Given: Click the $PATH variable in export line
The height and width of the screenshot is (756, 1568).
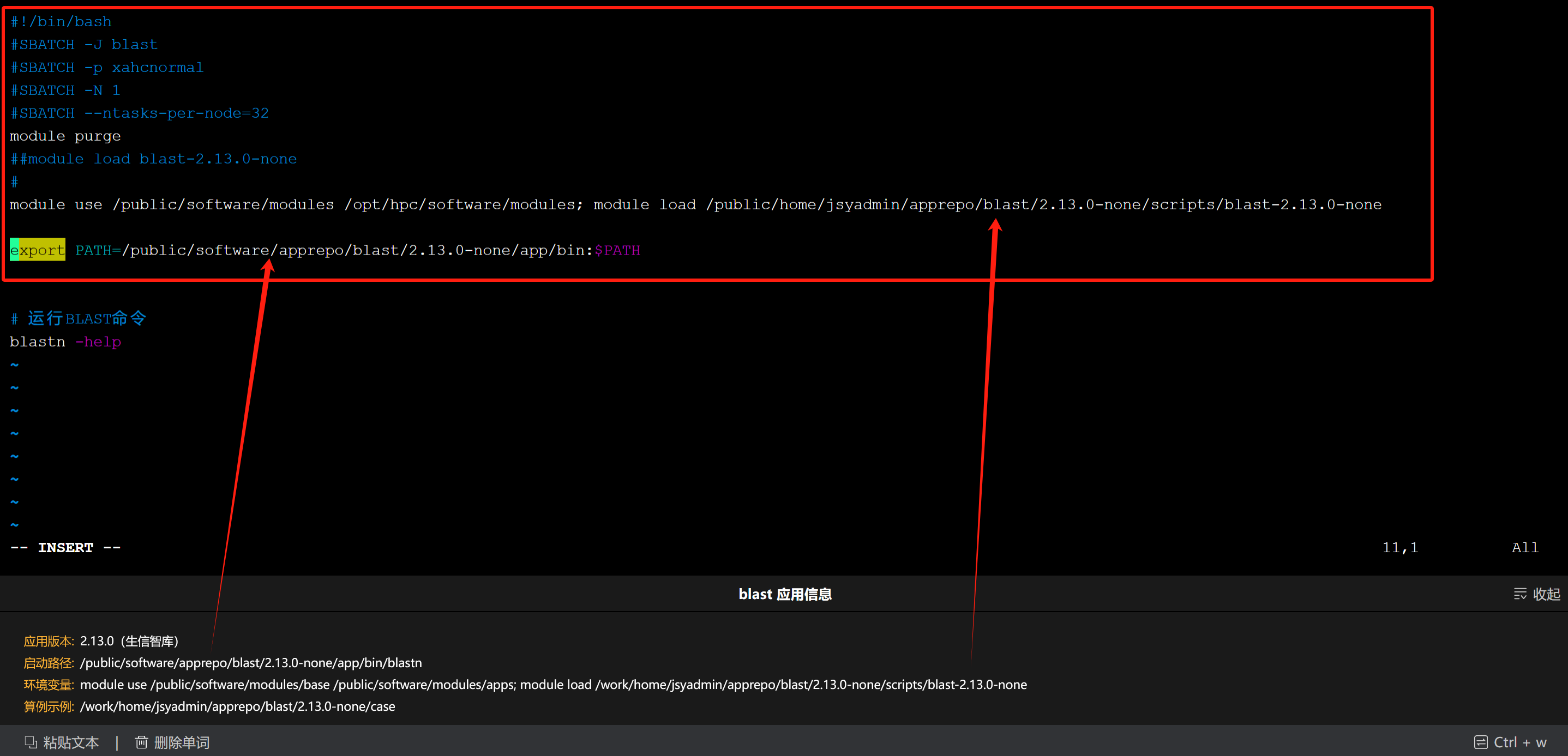Looking at the screenshot, I should coord(617,250).
